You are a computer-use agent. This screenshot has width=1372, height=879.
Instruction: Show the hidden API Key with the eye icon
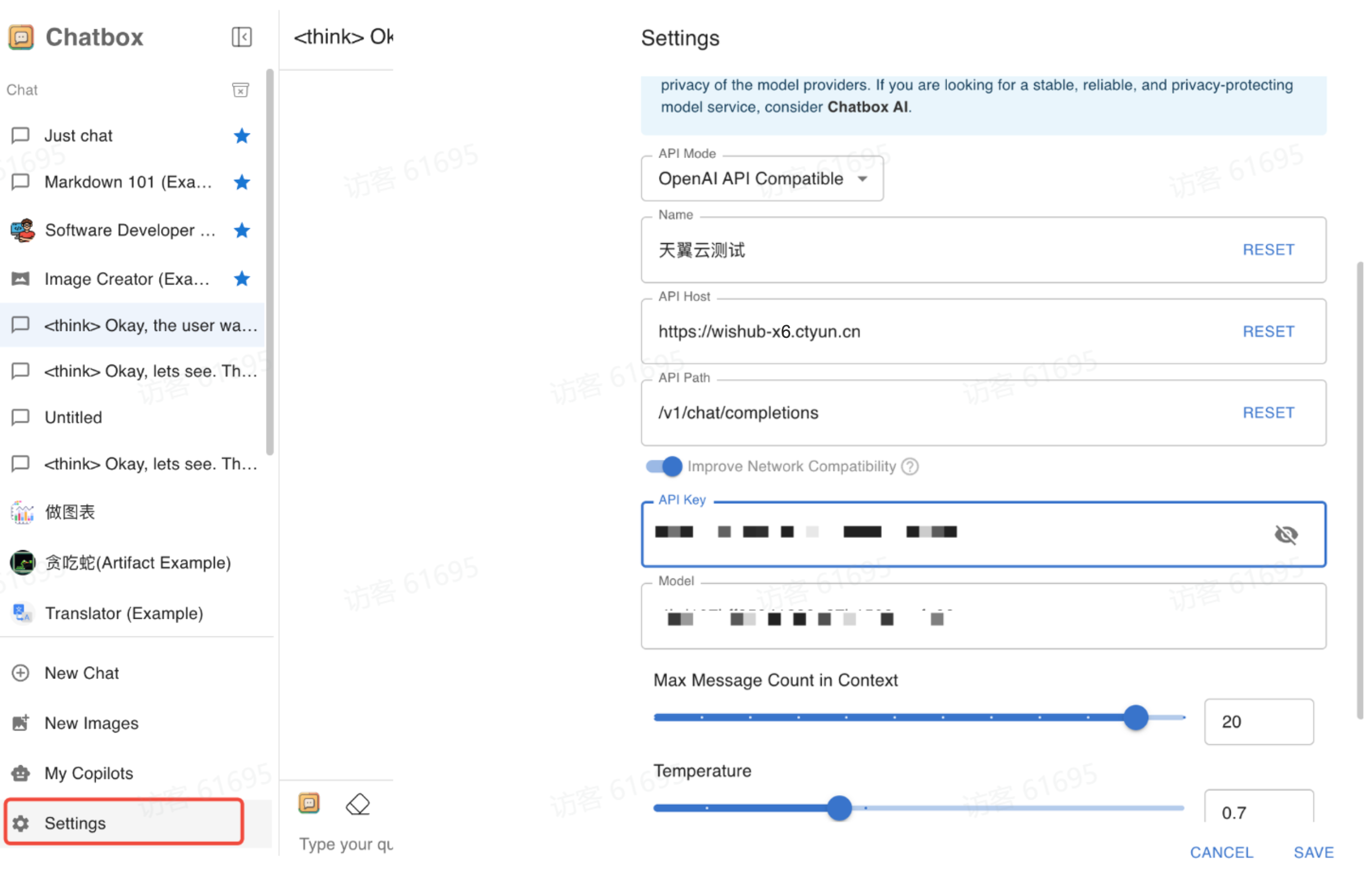point(1285,534)
